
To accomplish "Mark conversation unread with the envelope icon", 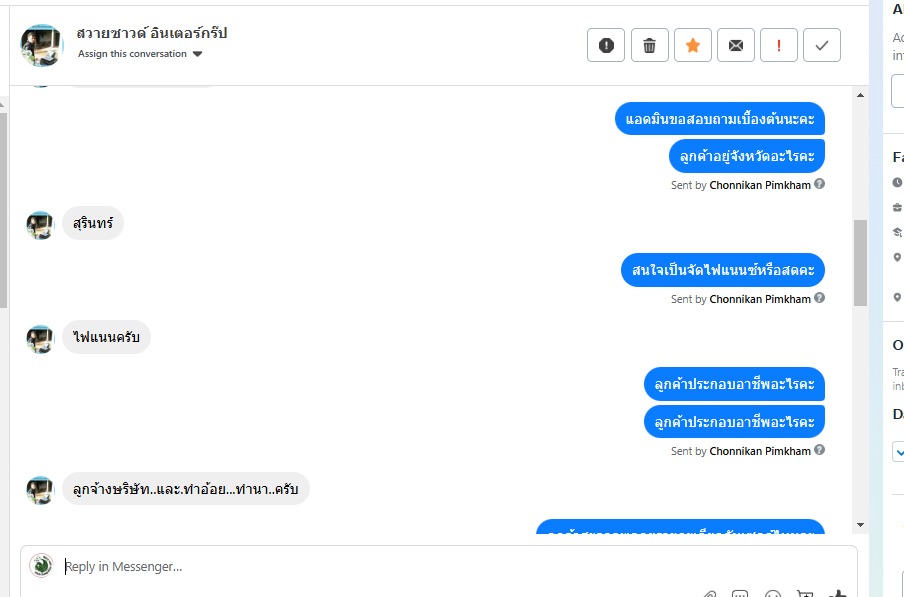I will (x=736, y=45).
